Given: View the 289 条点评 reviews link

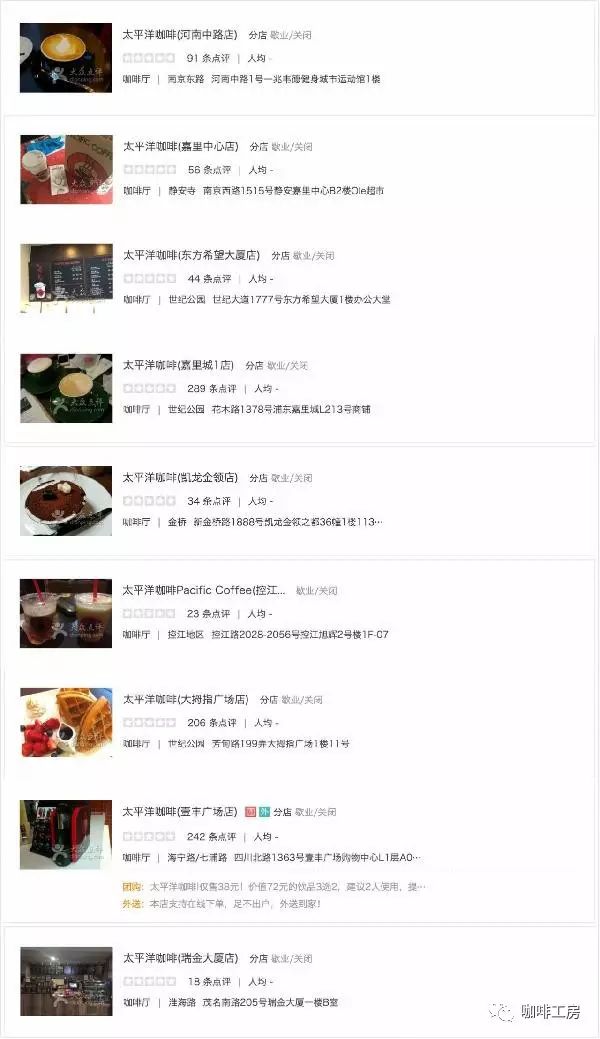Looking at the screenshot, I should pyautogui.click(x=211, y=389).
